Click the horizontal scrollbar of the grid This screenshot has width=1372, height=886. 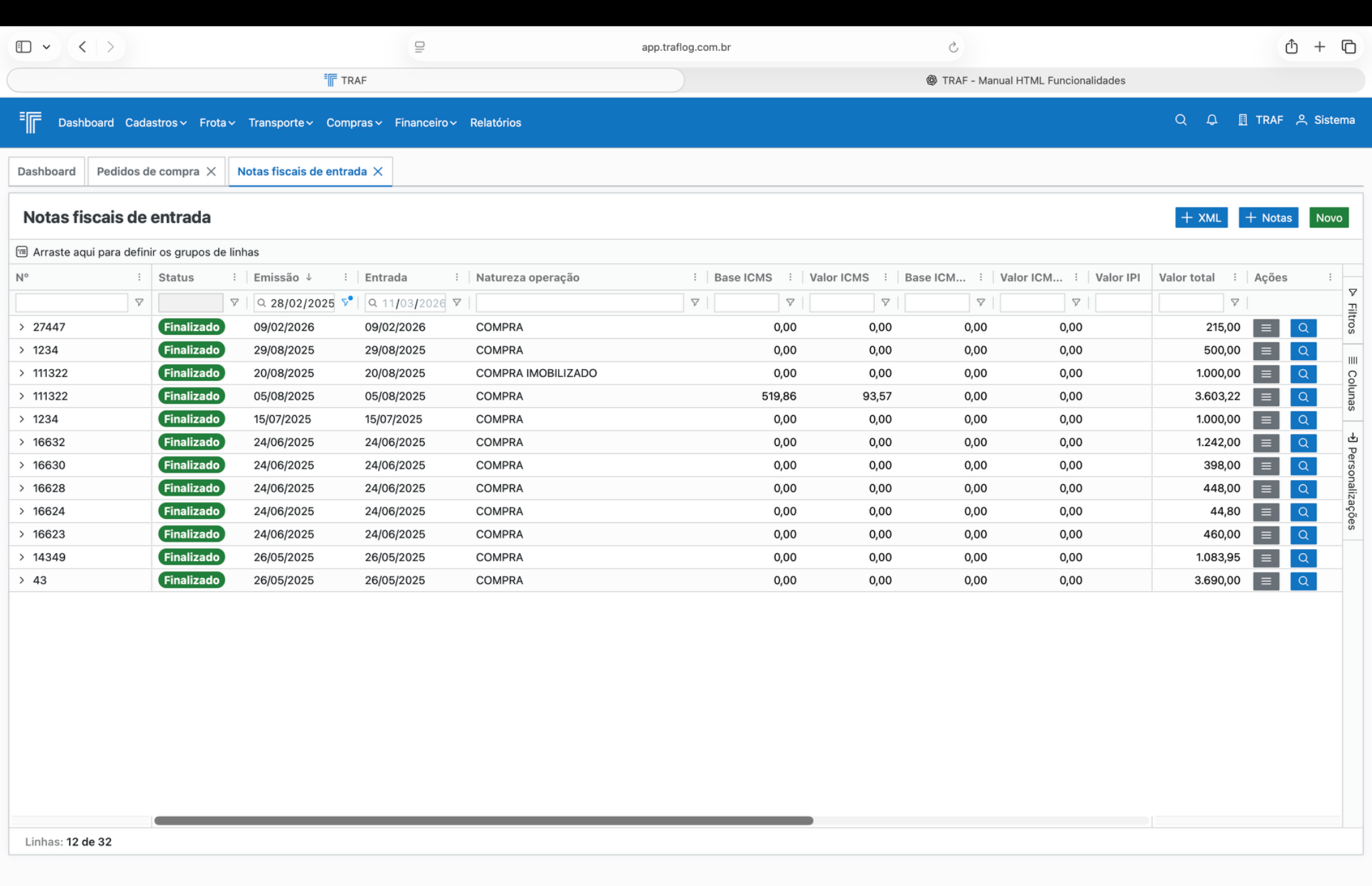(483, 820)
